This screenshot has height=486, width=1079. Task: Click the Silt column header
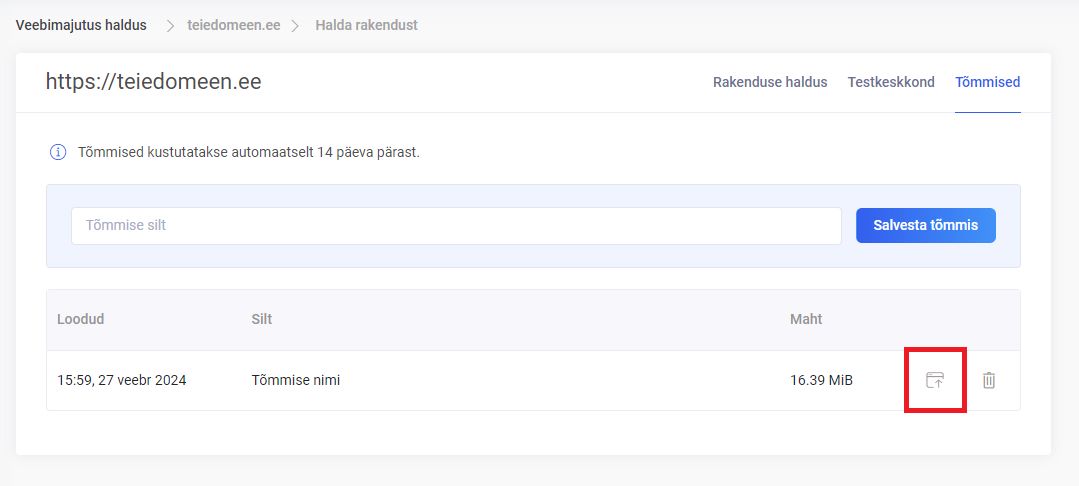[262, 319]
